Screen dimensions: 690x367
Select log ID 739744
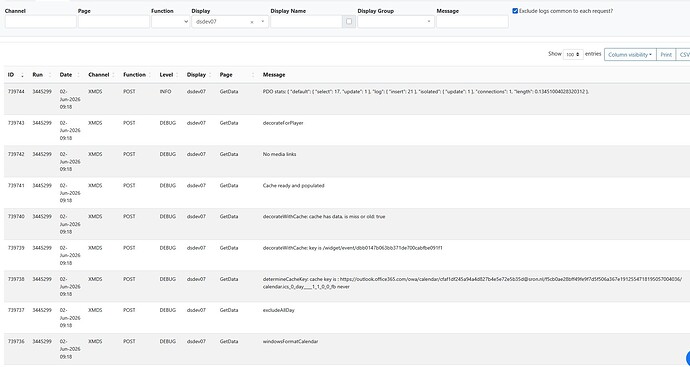(16, 92)
